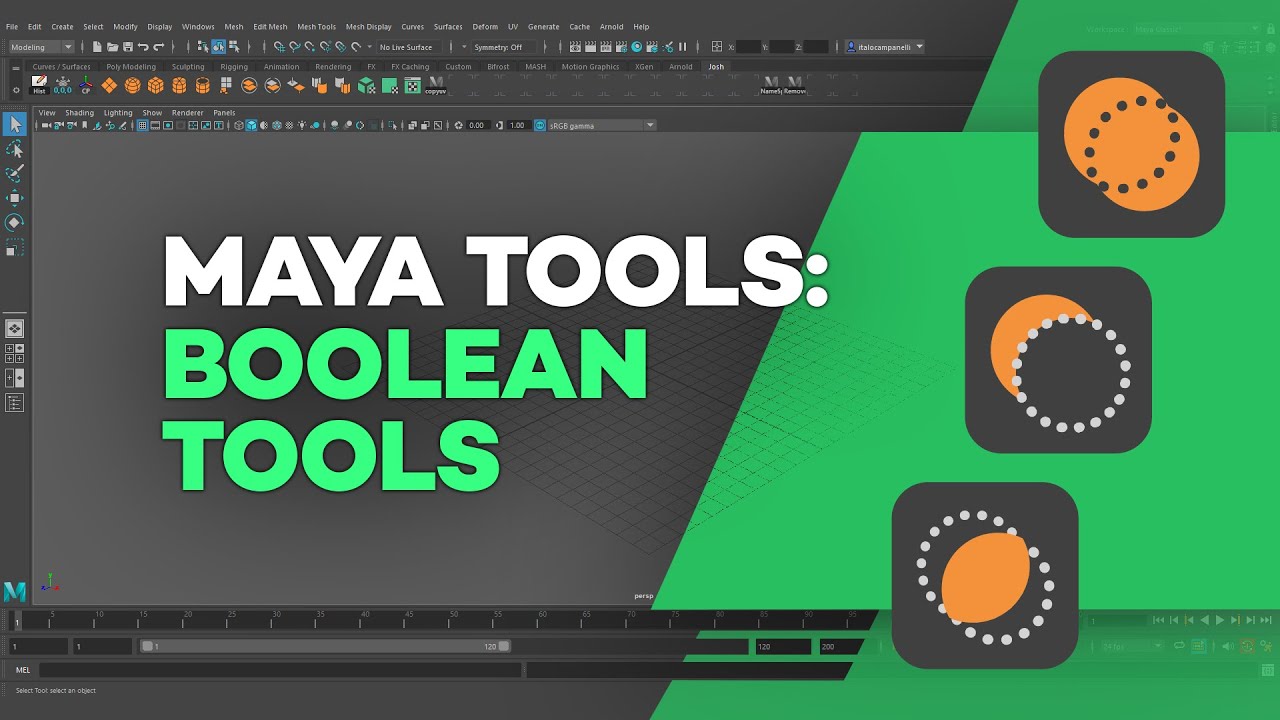Save the scene with the disk icon
Screen dimensions: 1280x720
(128, 47)
